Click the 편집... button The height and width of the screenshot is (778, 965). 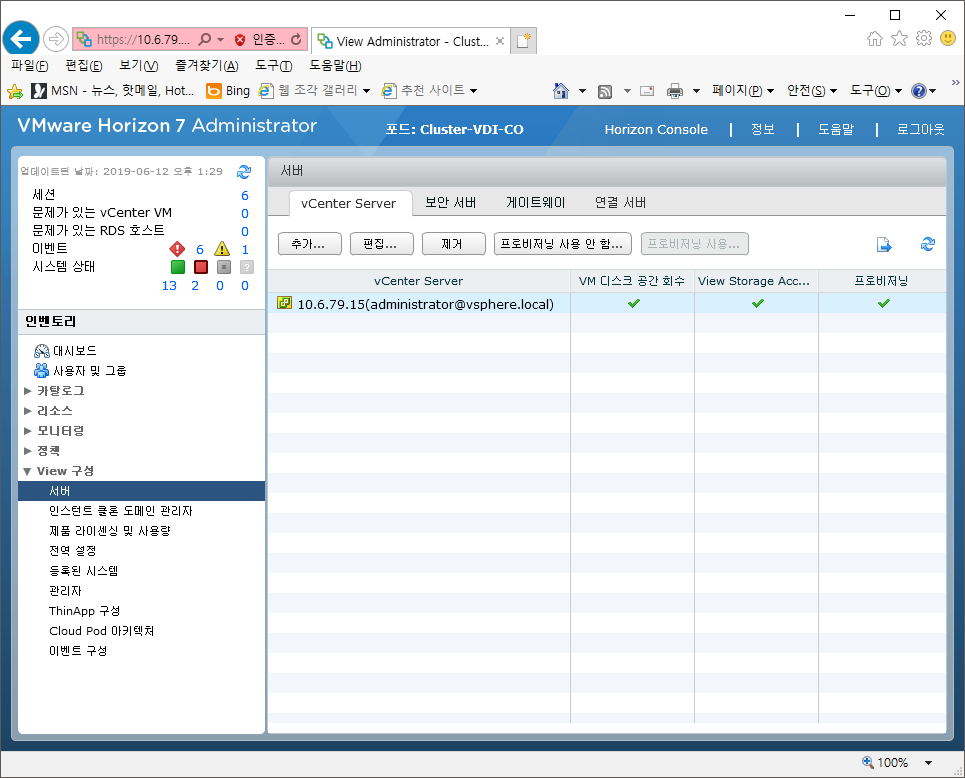382,244
